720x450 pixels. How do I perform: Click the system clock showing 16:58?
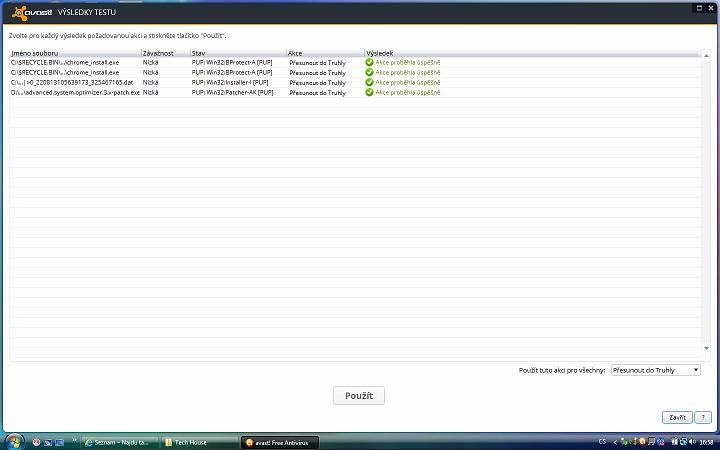(x=706, y=443)
